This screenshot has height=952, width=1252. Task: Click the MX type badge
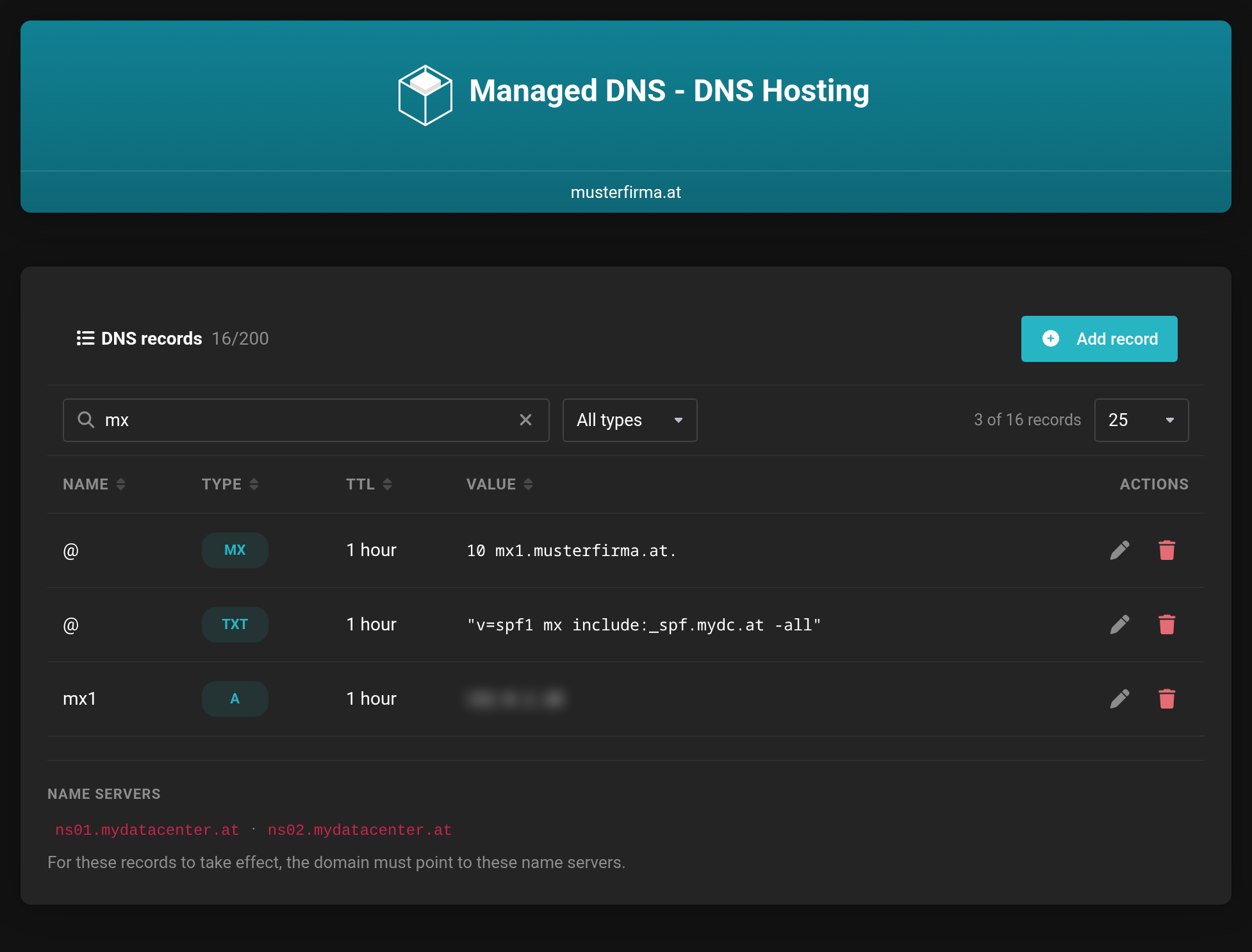point(235,550)
